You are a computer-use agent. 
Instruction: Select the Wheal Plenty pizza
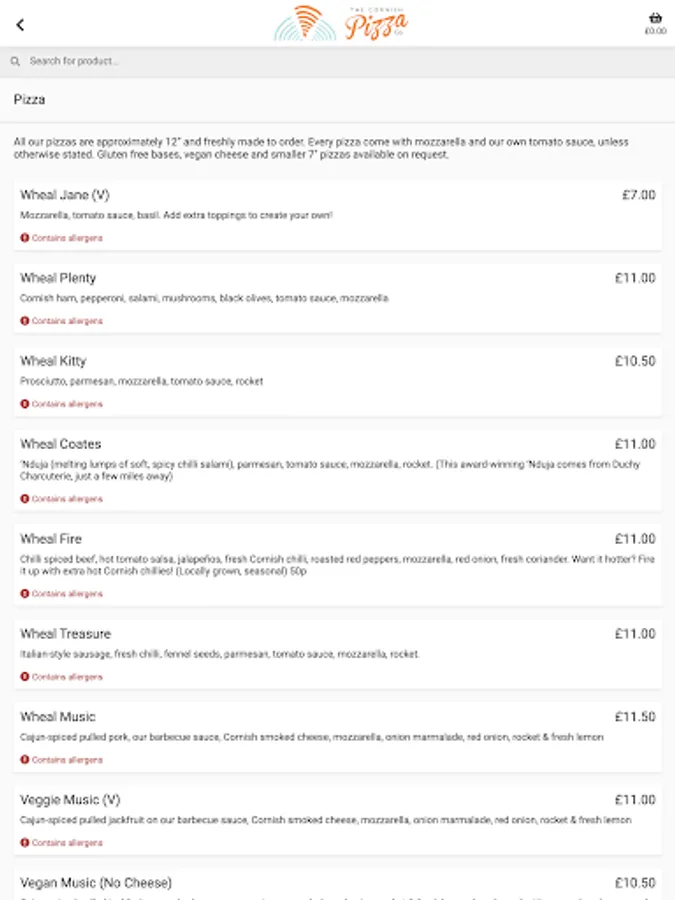pyautogui.click(x=58, y=278)
